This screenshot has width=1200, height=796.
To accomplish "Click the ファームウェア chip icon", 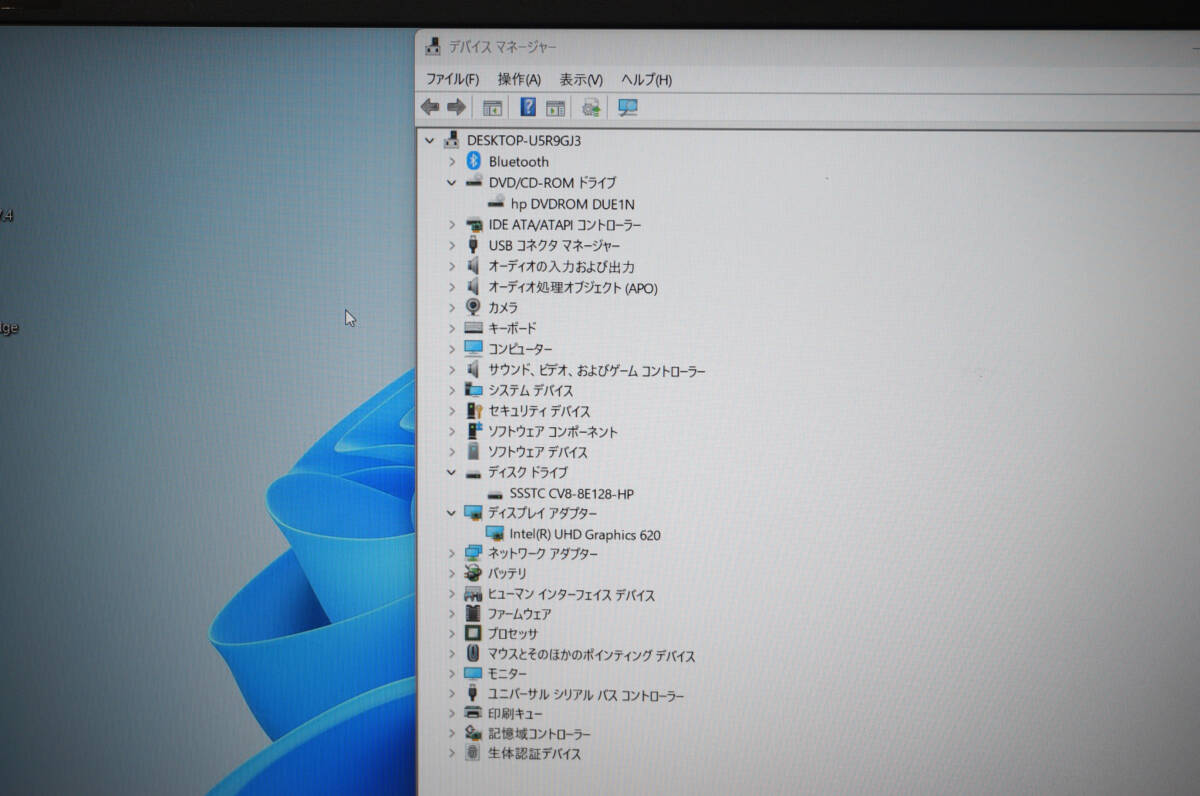I will [474, 614].
